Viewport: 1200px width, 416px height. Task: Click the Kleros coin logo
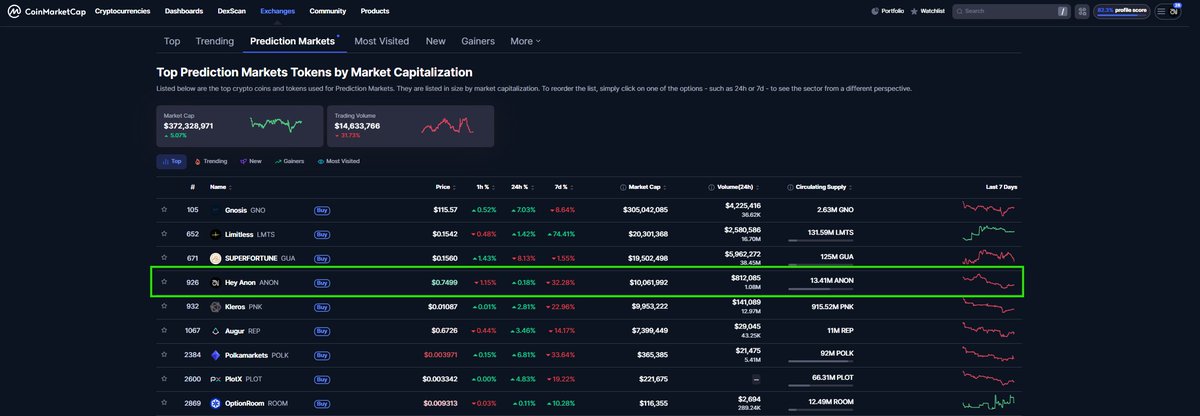point(215,306)
